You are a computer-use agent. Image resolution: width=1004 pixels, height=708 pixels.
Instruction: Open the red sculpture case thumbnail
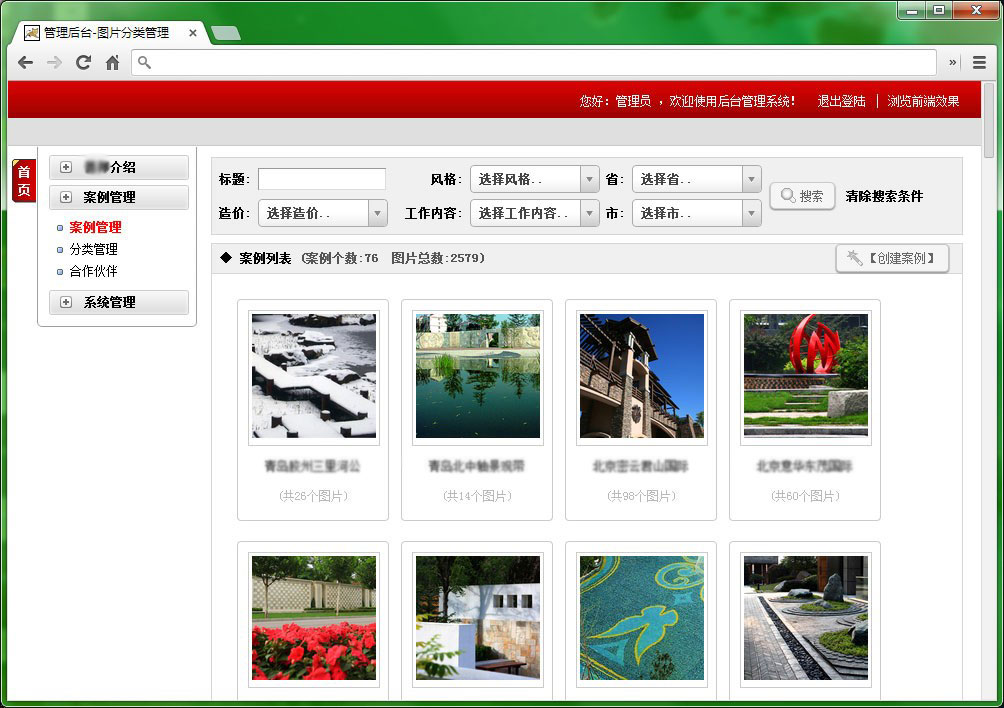(x=806, y=376)
